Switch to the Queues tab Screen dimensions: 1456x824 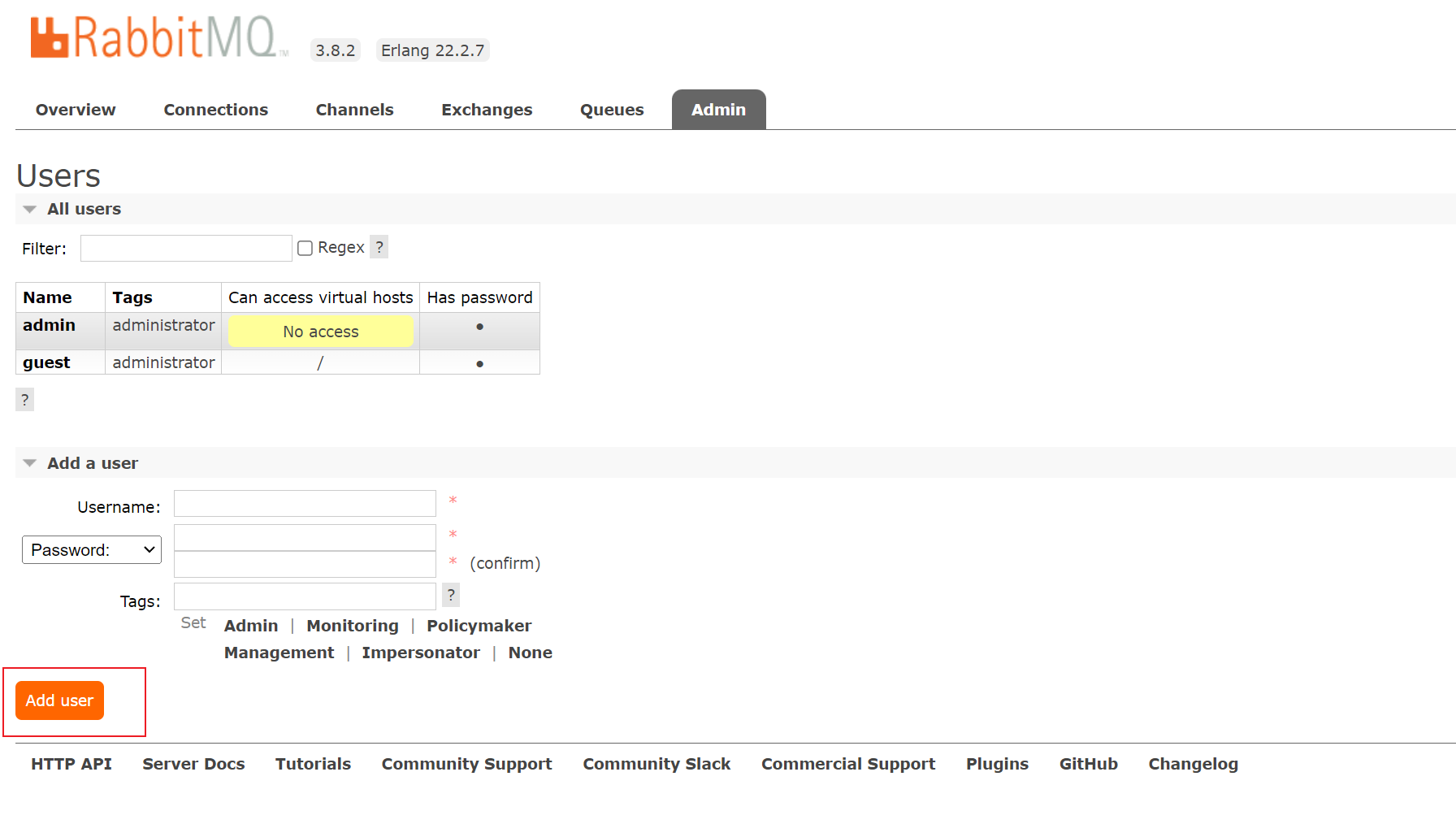(x=612, y=110)
